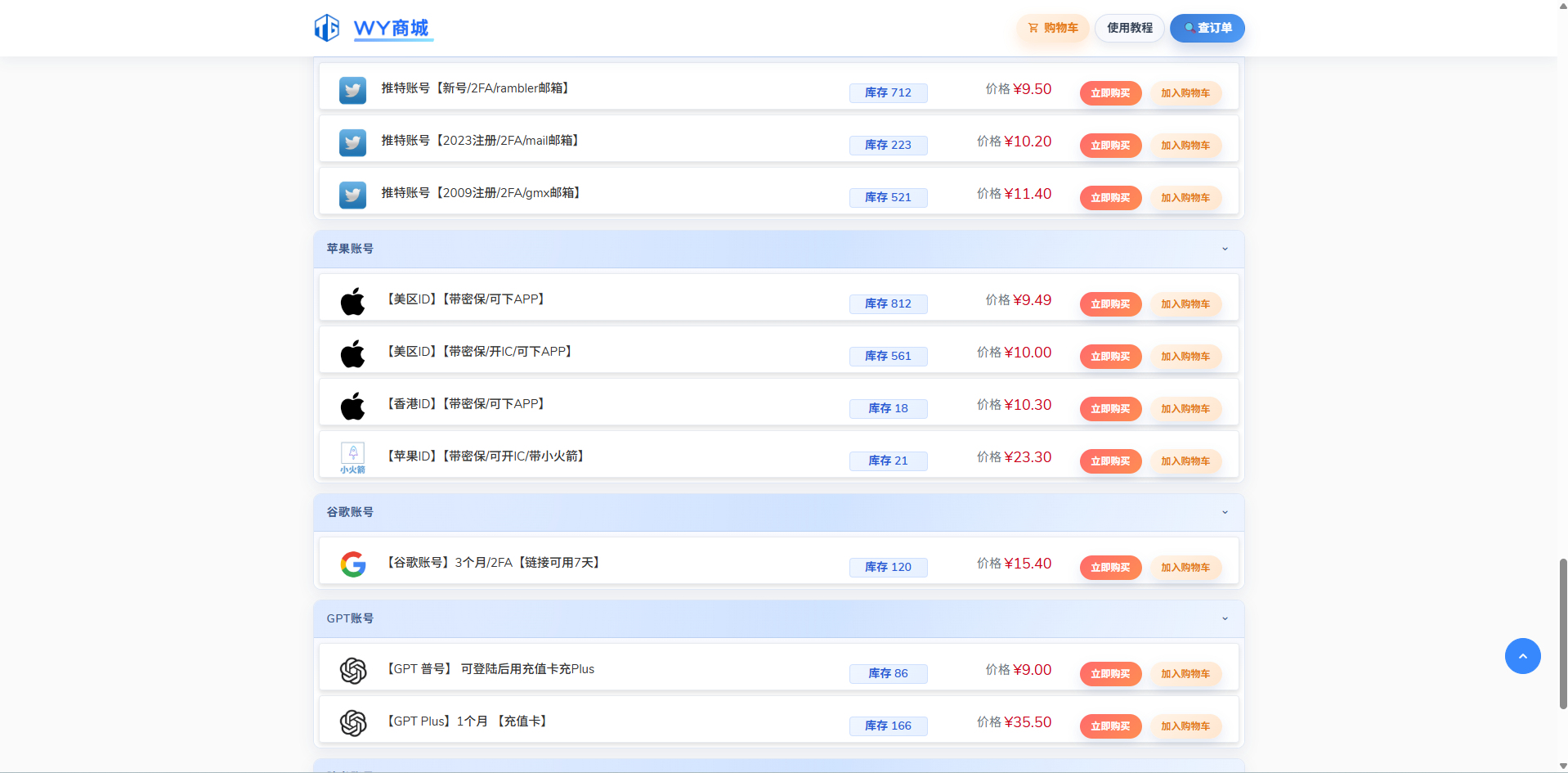Click the scroll-to-top round arrow button

pyautogui.click(x=1522, y=656)
